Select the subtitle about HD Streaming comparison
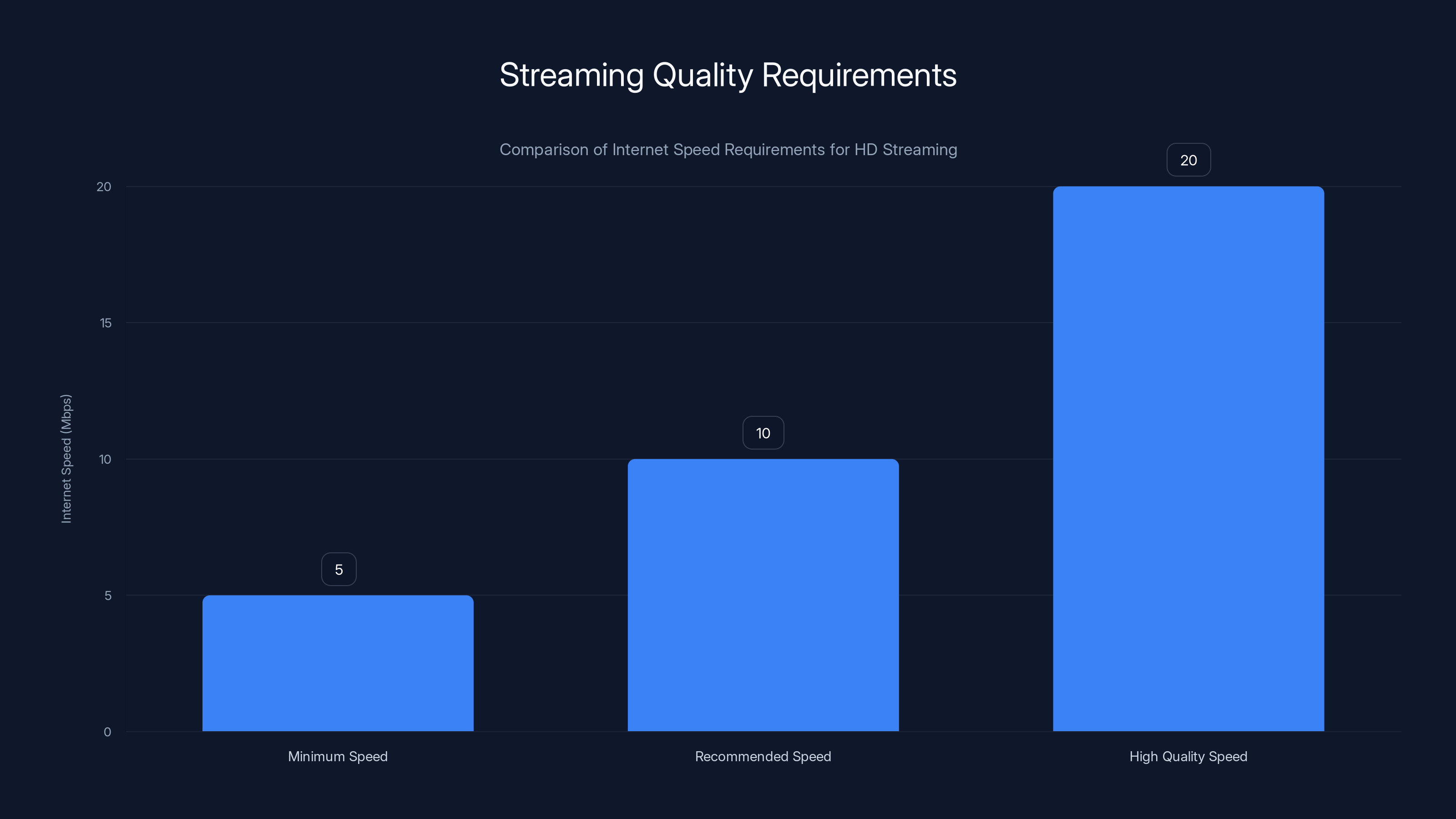The width and height of the screenshot is (1456, 819). pos(728,150)
